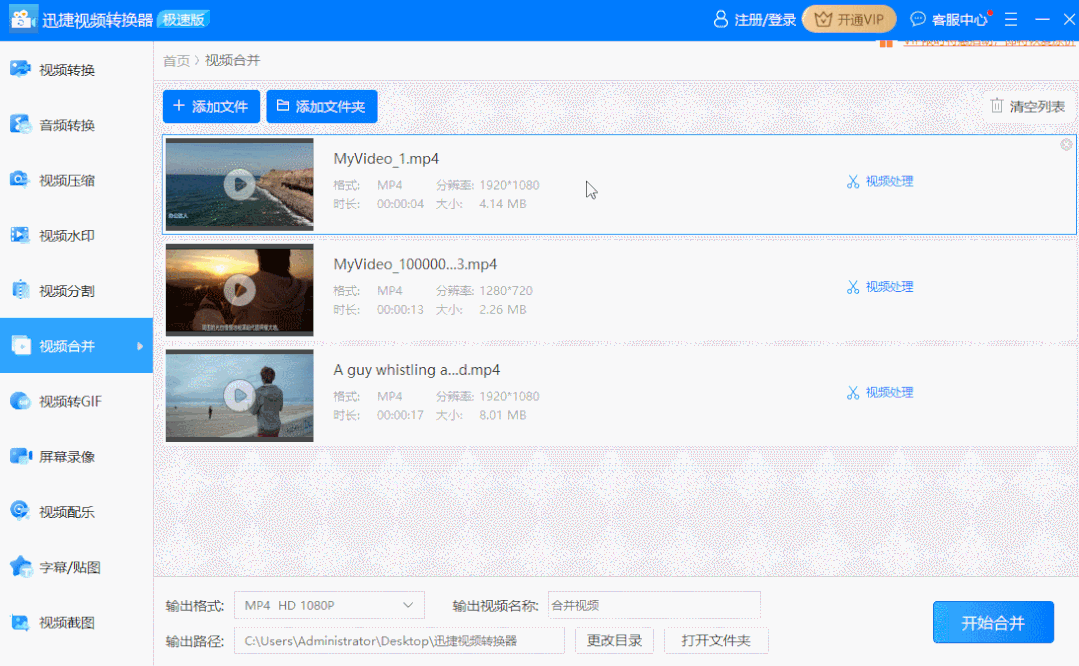Select the 视频合并 sidebar item
The height and width of the screenshot is (666, 1079).
[x=76, y=345]
